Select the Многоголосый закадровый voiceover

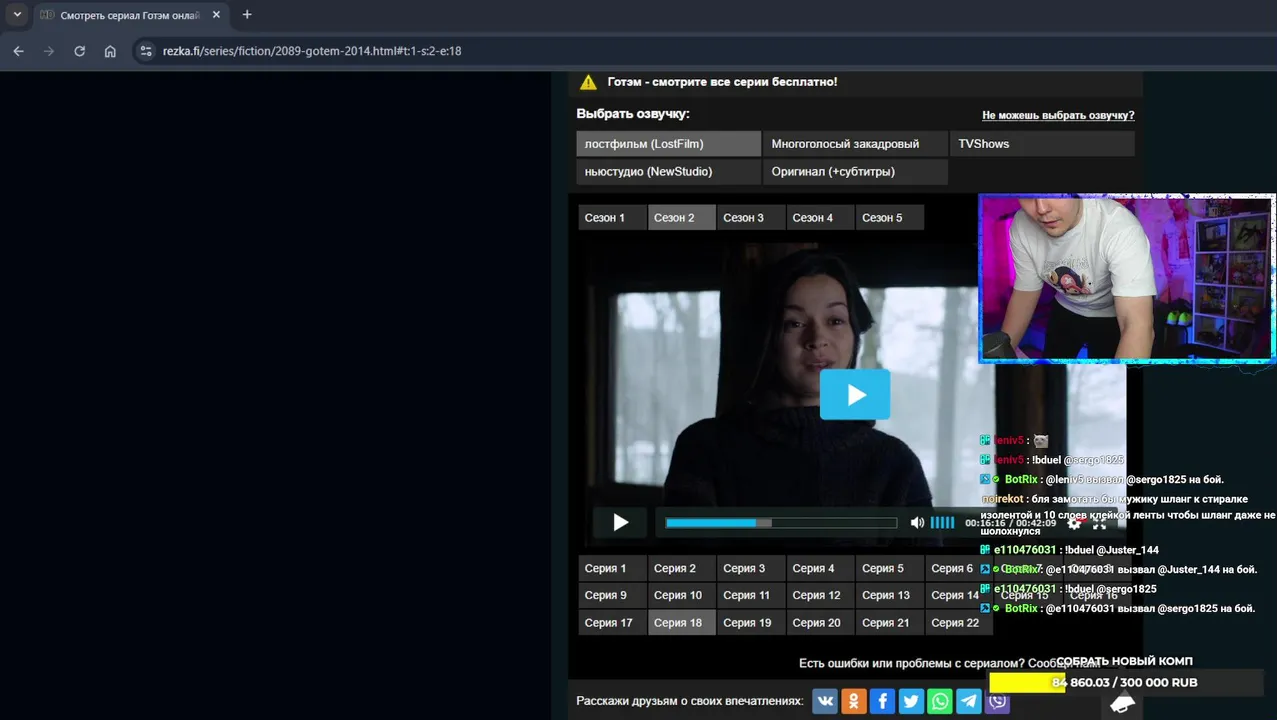pyautogui.click(x=855, y=144)
